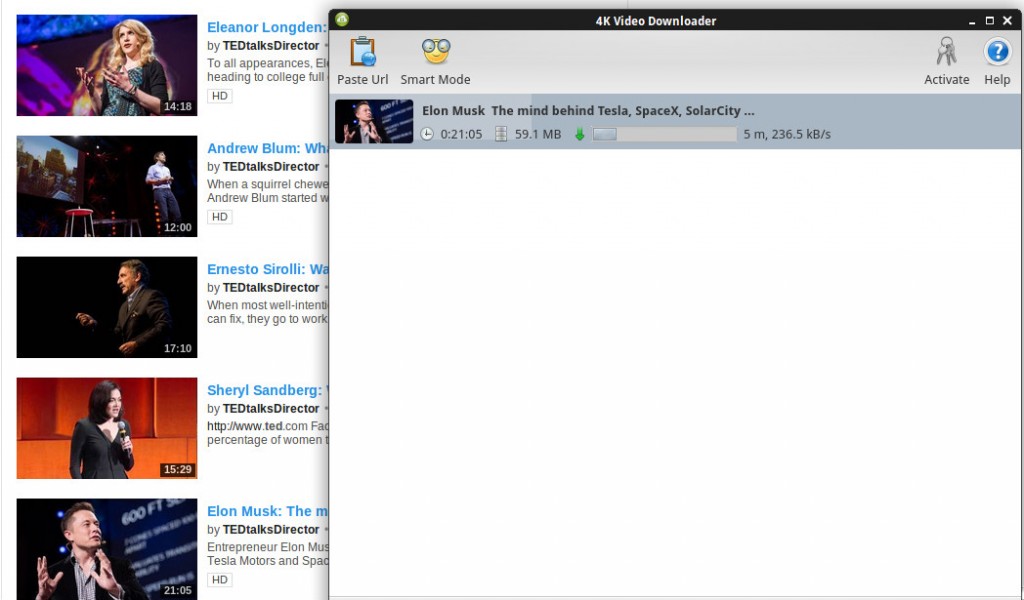
Task: Click the 59.1 MB file size value
Action: point(537,134)
